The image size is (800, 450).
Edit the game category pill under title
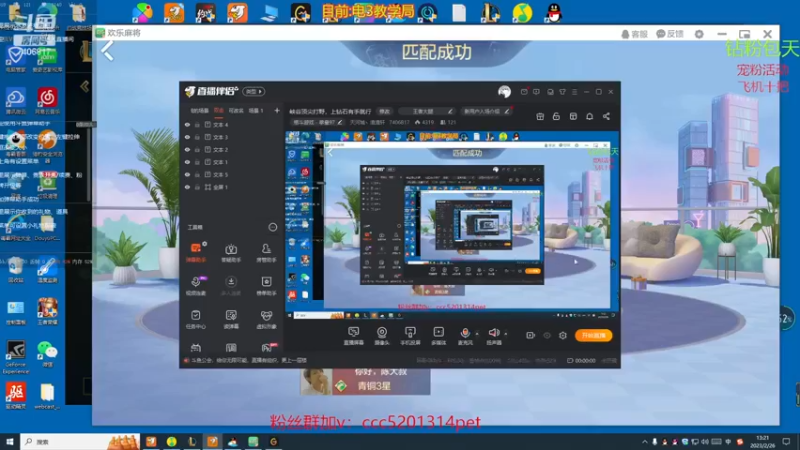click(x=317, y=122)
